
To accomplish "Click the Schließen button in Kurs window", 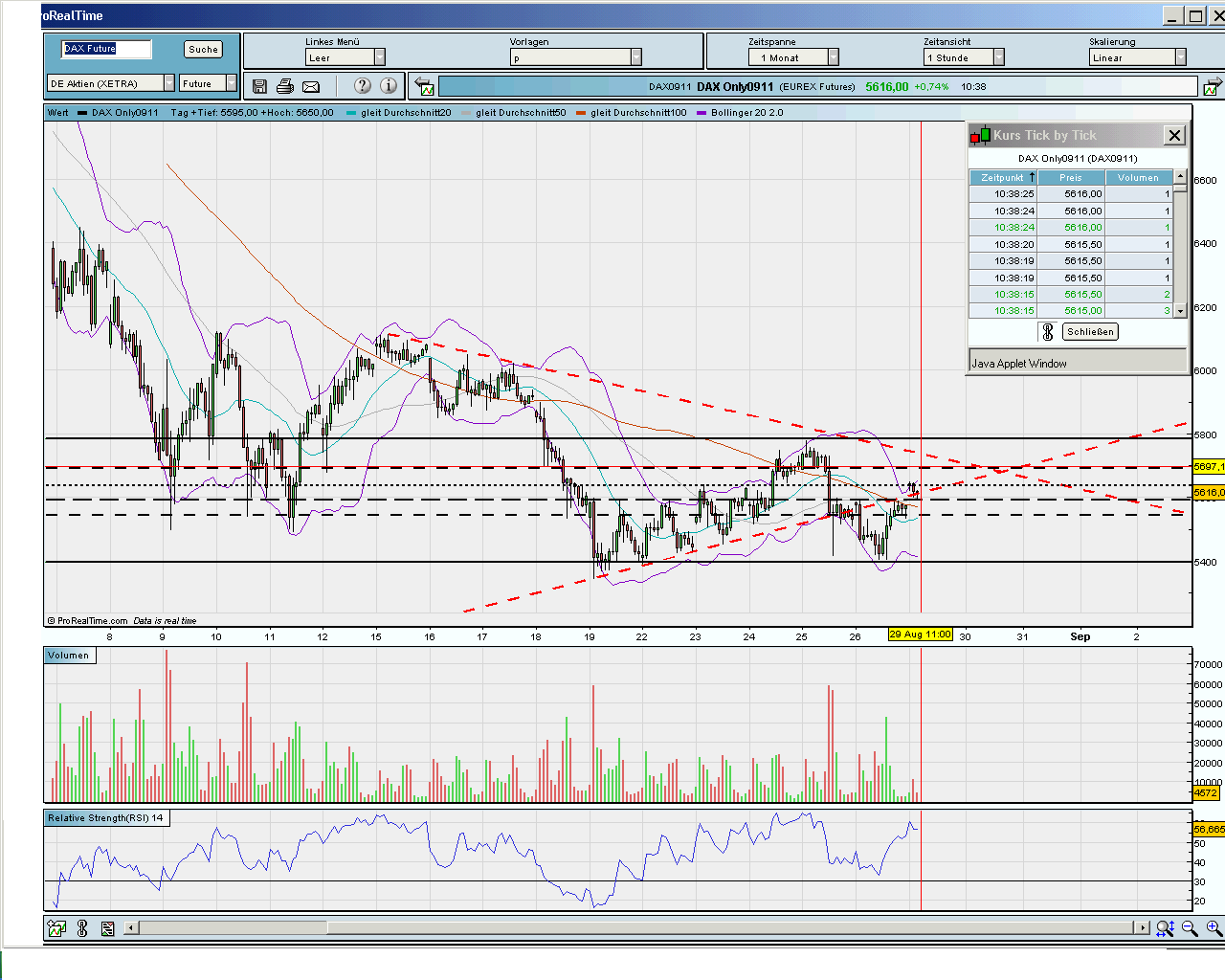I will tap(1091, 331).
